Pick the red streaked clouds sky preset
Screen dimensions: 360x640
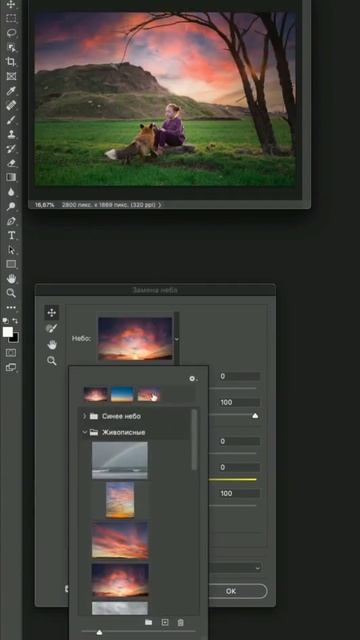120,540
